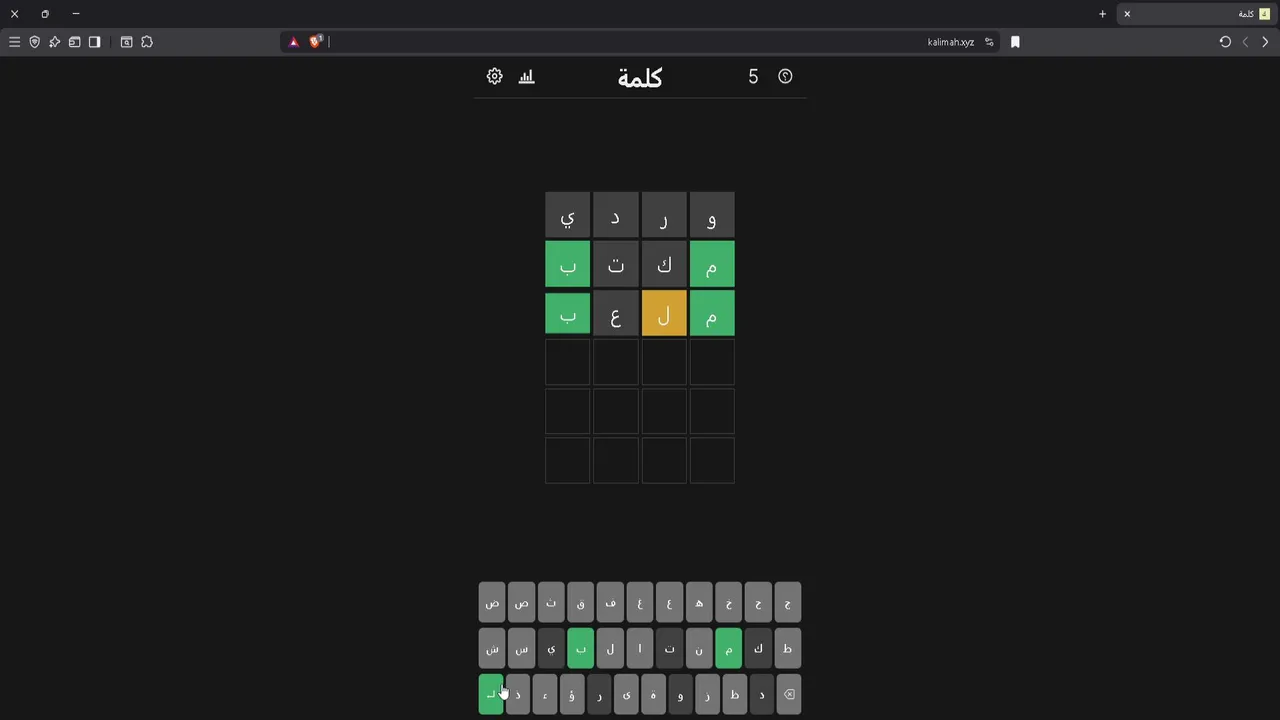
Task: Tap the ء key
Action: [545, 694]
